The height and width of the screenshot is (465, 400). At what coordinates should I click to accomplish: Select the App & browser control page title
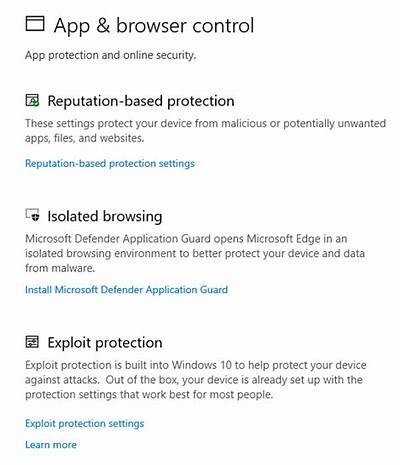click(x=154, y=26)
